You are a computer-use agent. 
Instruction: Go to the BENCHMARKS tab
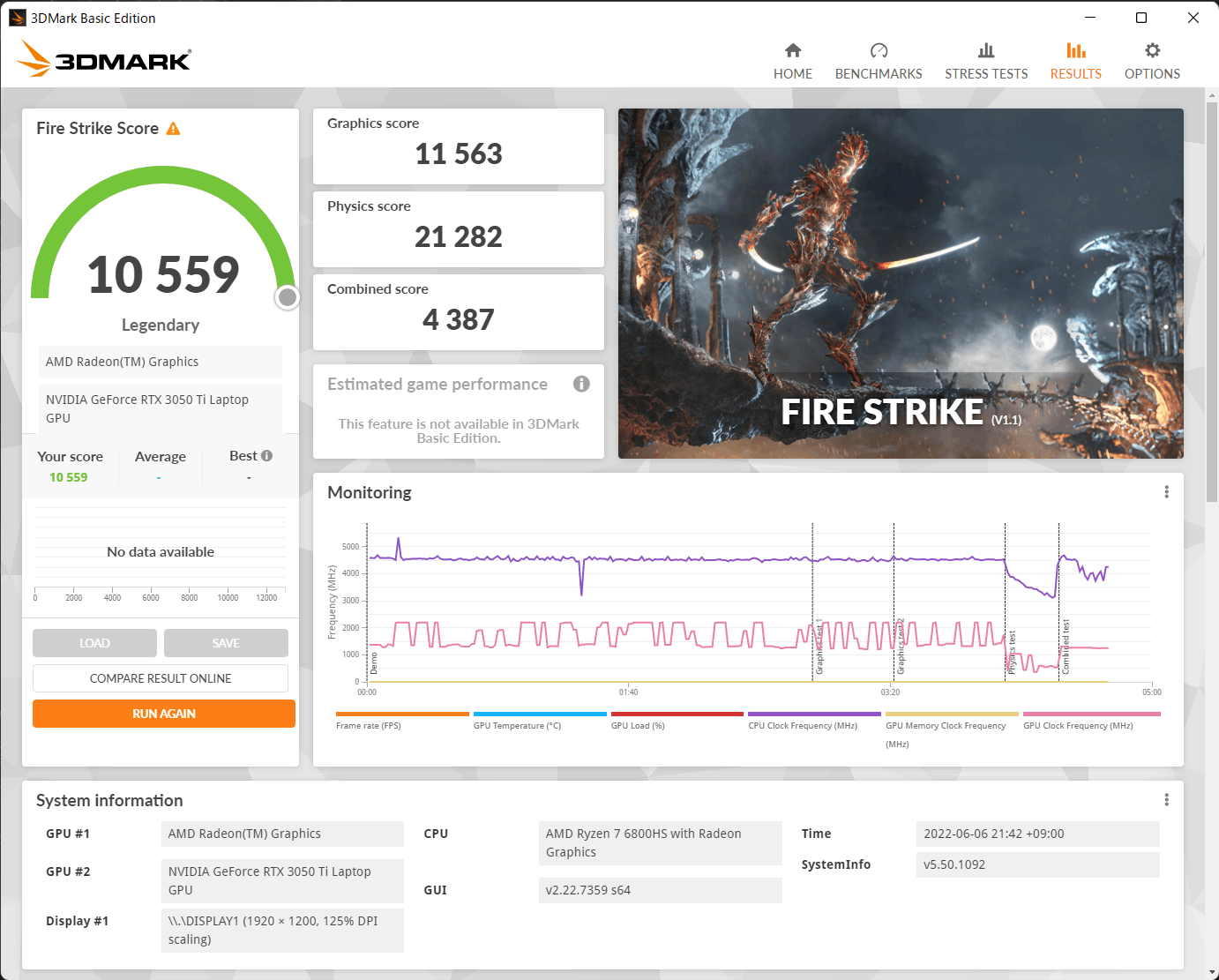(x=879, y=62)
